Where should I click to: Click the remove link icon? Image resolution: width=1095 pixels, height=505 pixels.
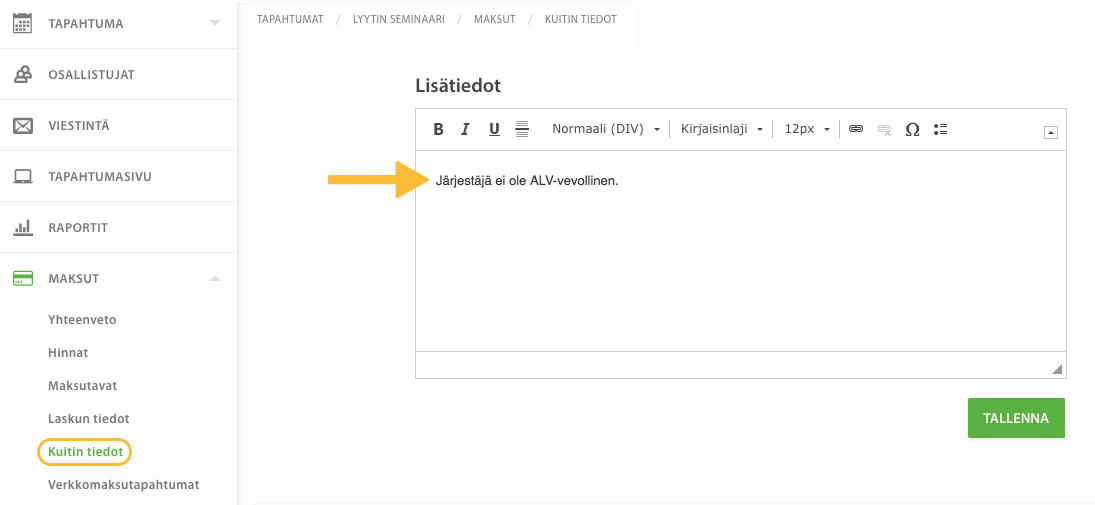point(884,129)
